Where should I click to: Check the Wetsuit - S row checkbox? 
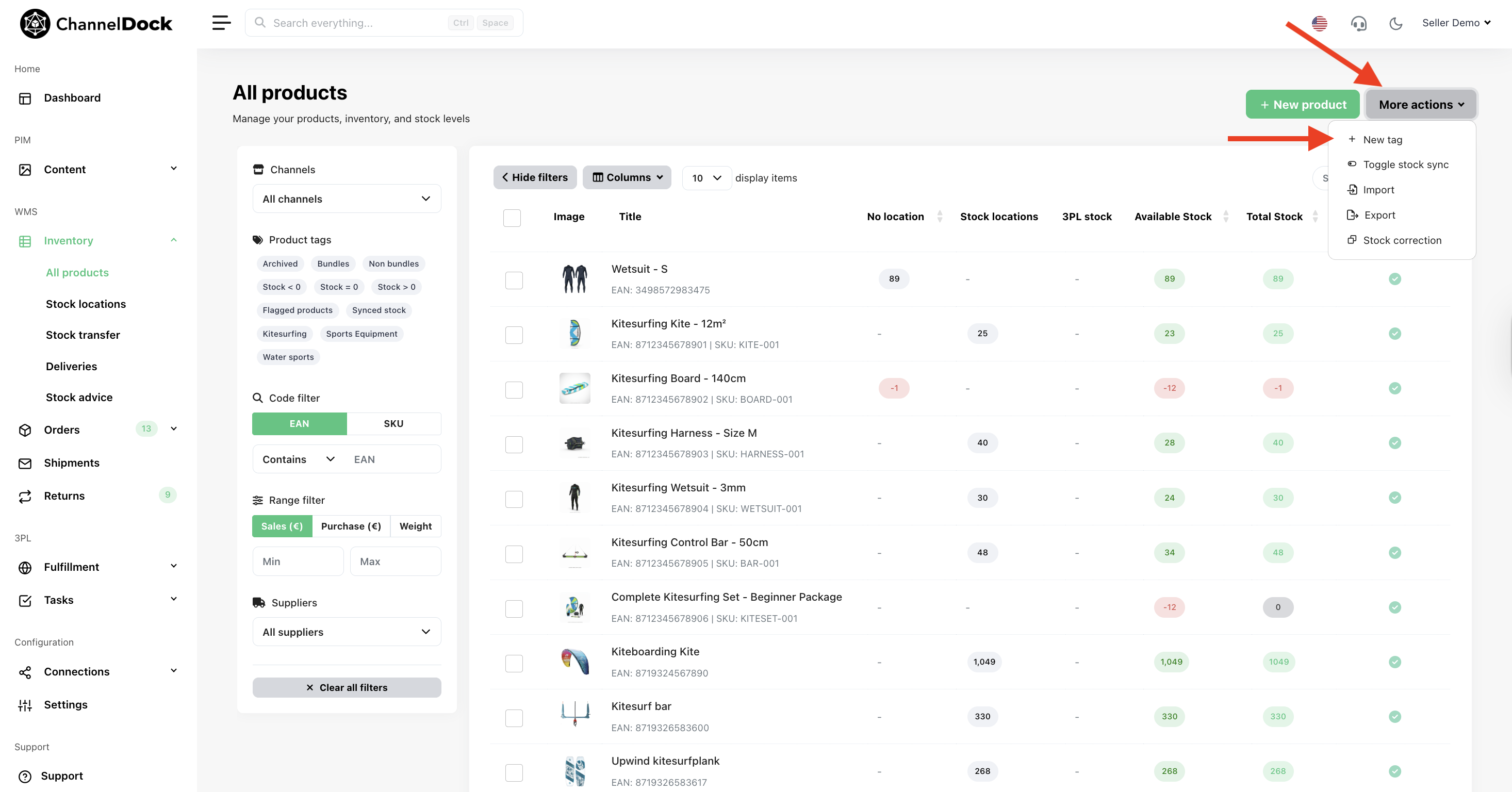pos(514,280)
